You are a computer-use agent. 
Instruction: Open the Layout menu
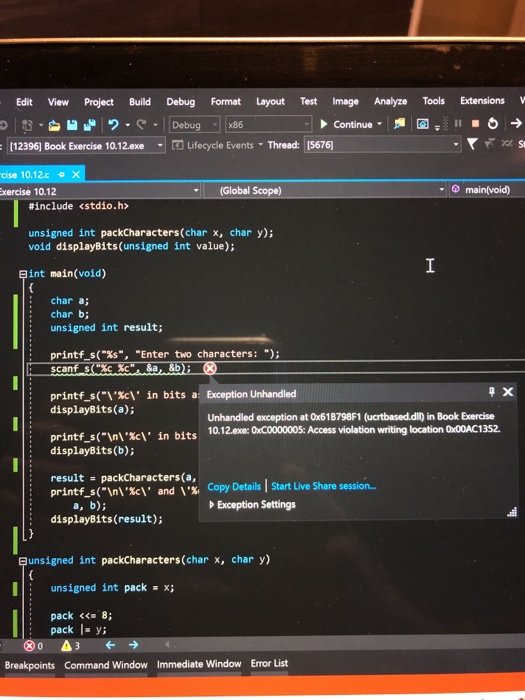(x=270, y=102)
